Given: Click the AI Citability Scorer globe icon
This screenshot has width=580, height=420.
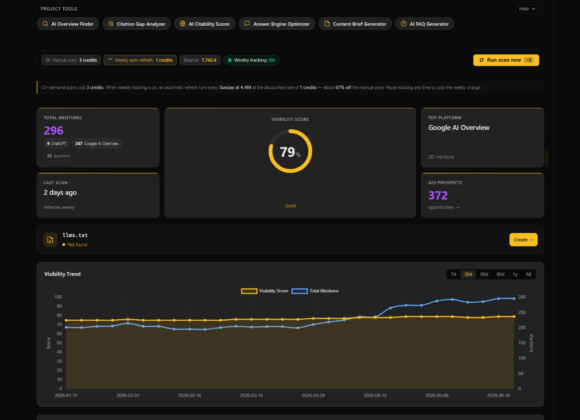Looking at the screenshot, I should pyautogui.click(x=182, y=24).
